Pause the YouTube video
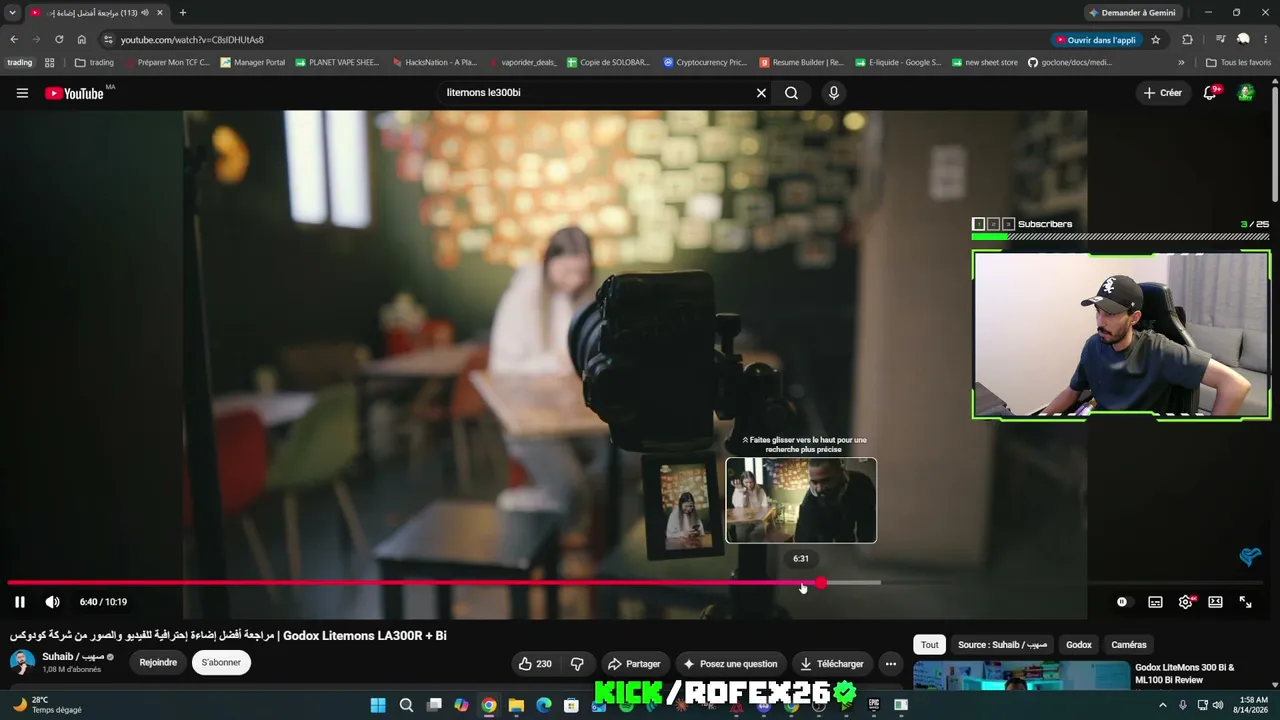 coord(19,602)
